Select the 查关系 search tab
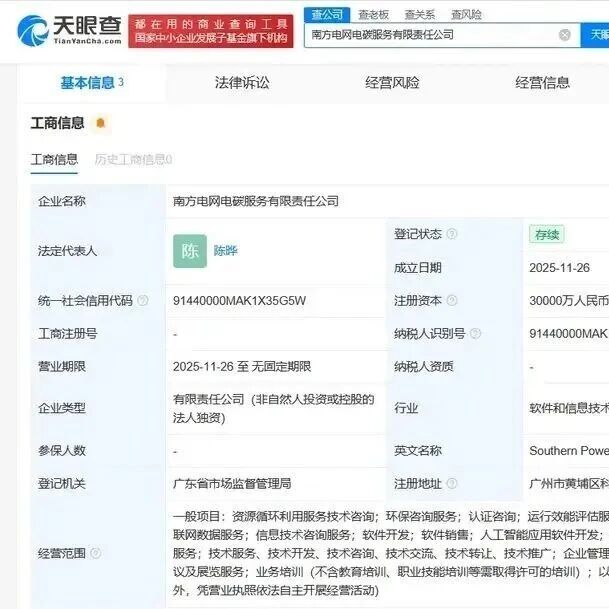The width and height of the screenshot is (609, 609). tap(420, 15)
